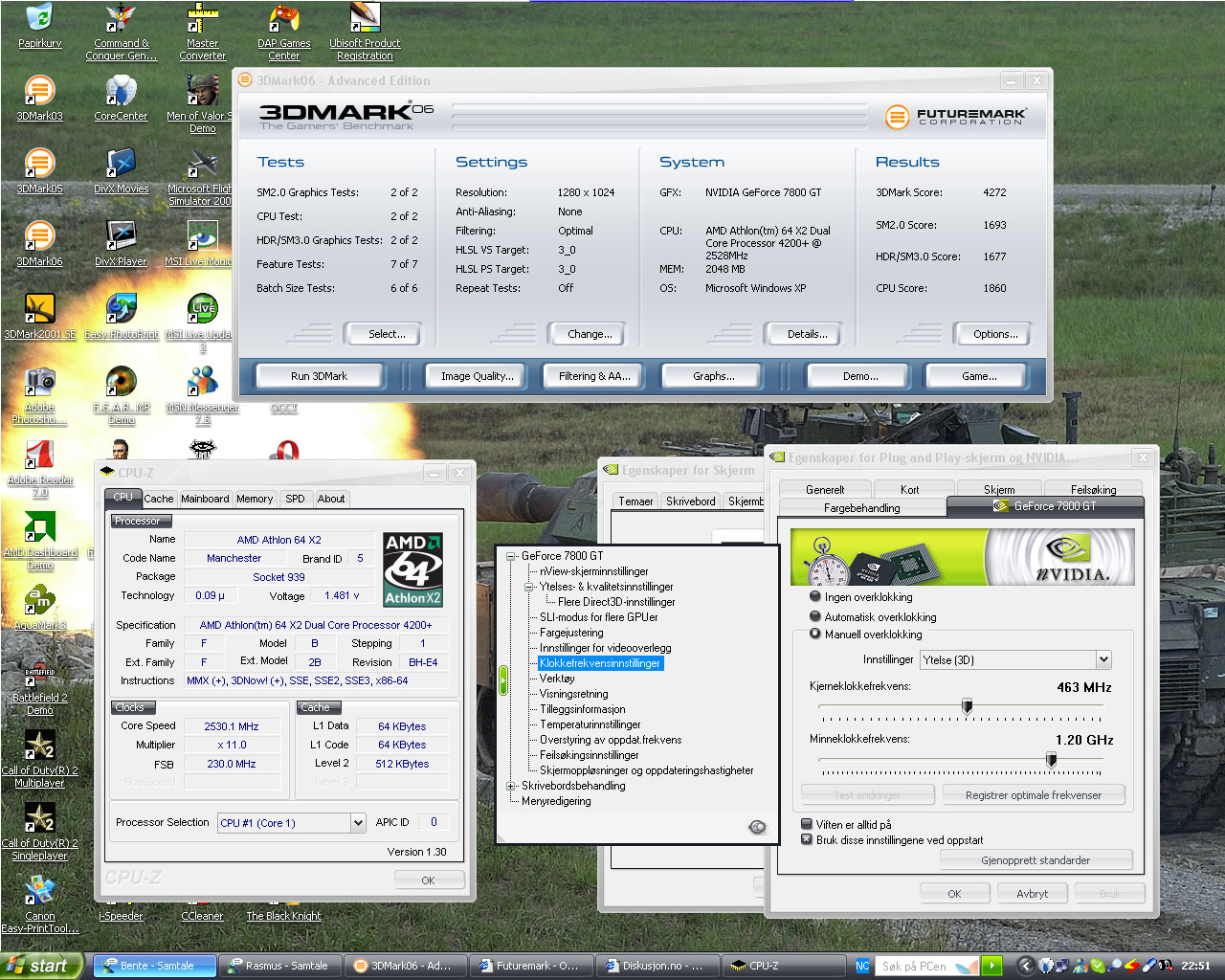Open the About tab in CPU-Z
The image size is (1225, 980).
click(331, 499)
